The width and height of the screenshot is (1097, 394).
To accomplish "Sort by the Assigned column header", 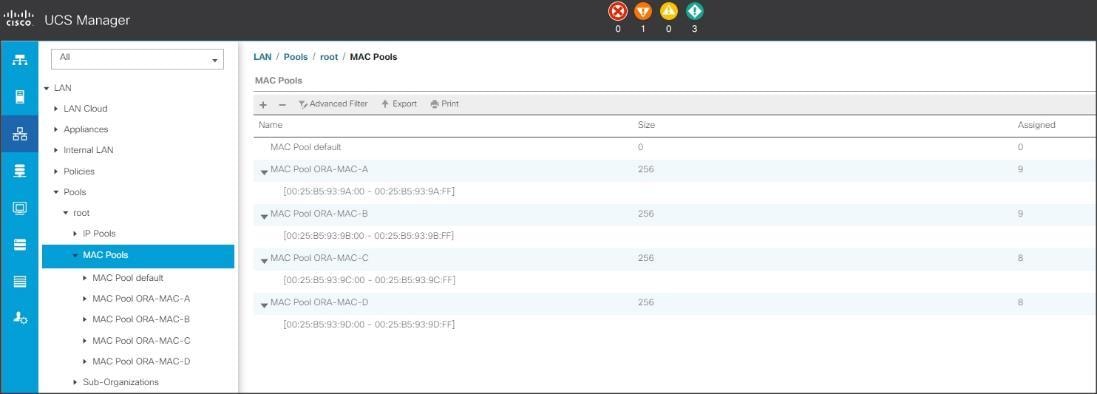I will [1036, 125].
